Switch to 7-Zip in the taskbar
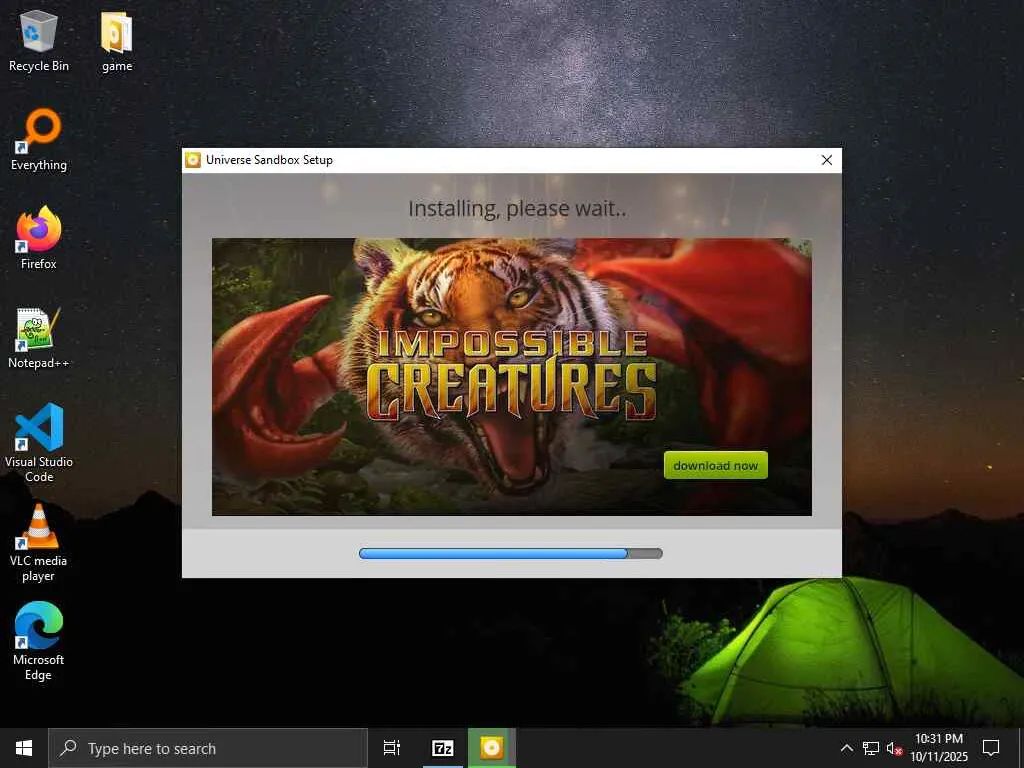Viewport: 1024px width, 768px height. click(442, 748)
